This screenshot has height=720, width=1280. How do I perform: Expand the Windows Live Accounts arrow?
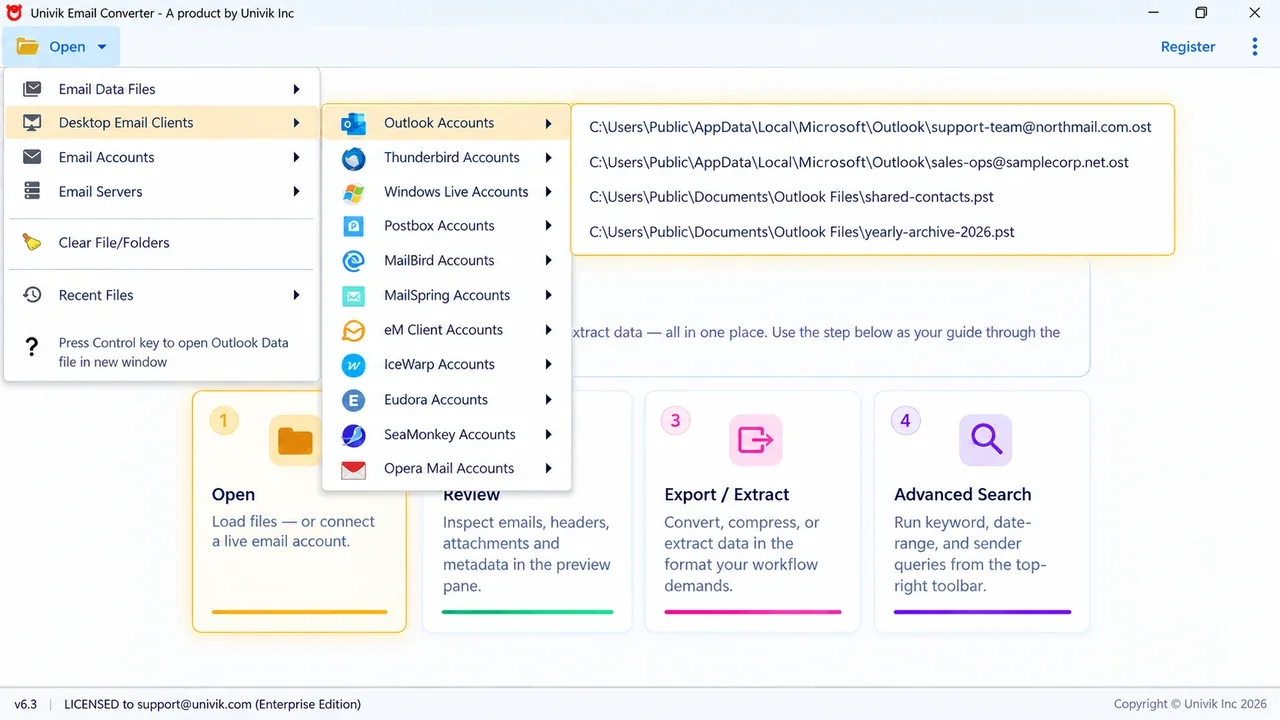pyautogui.click(x=548, y=191)
